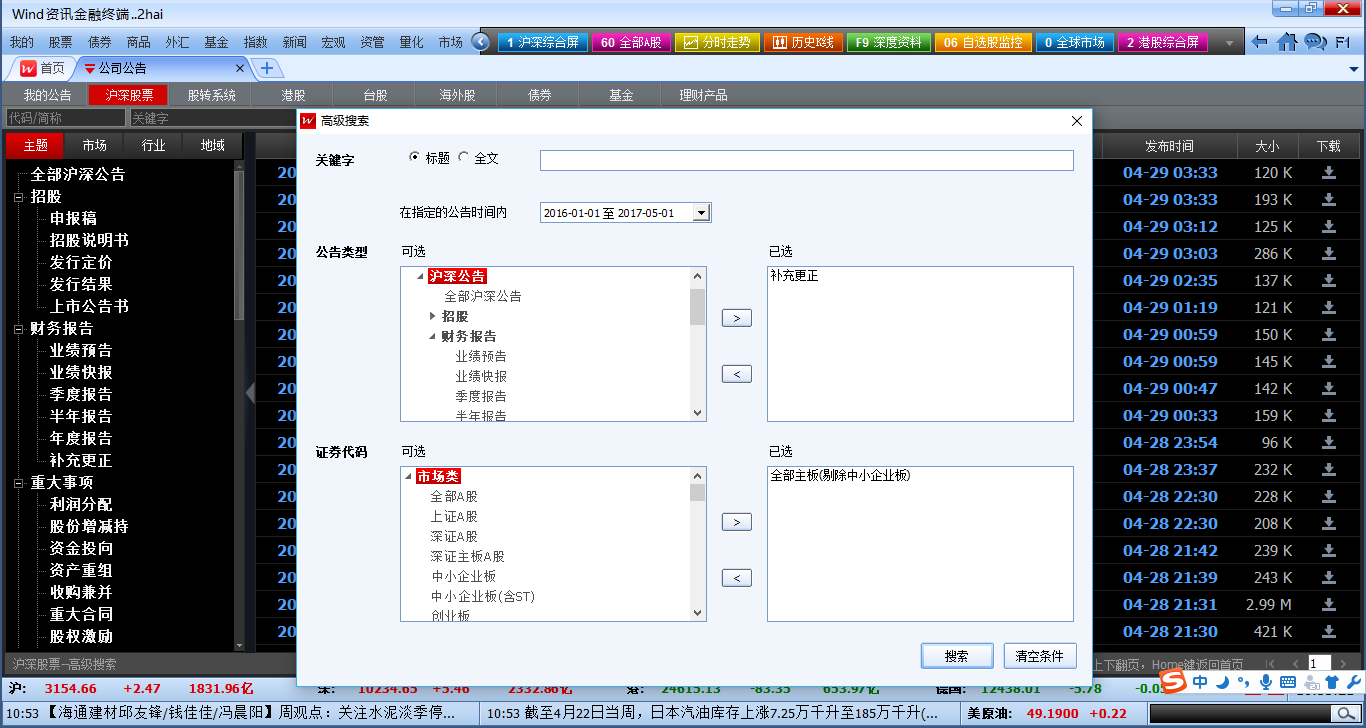Open F1 help in the top toolbar
Image resolution: width=1366 pixels, height=728 pixels.
point(1343,42)
